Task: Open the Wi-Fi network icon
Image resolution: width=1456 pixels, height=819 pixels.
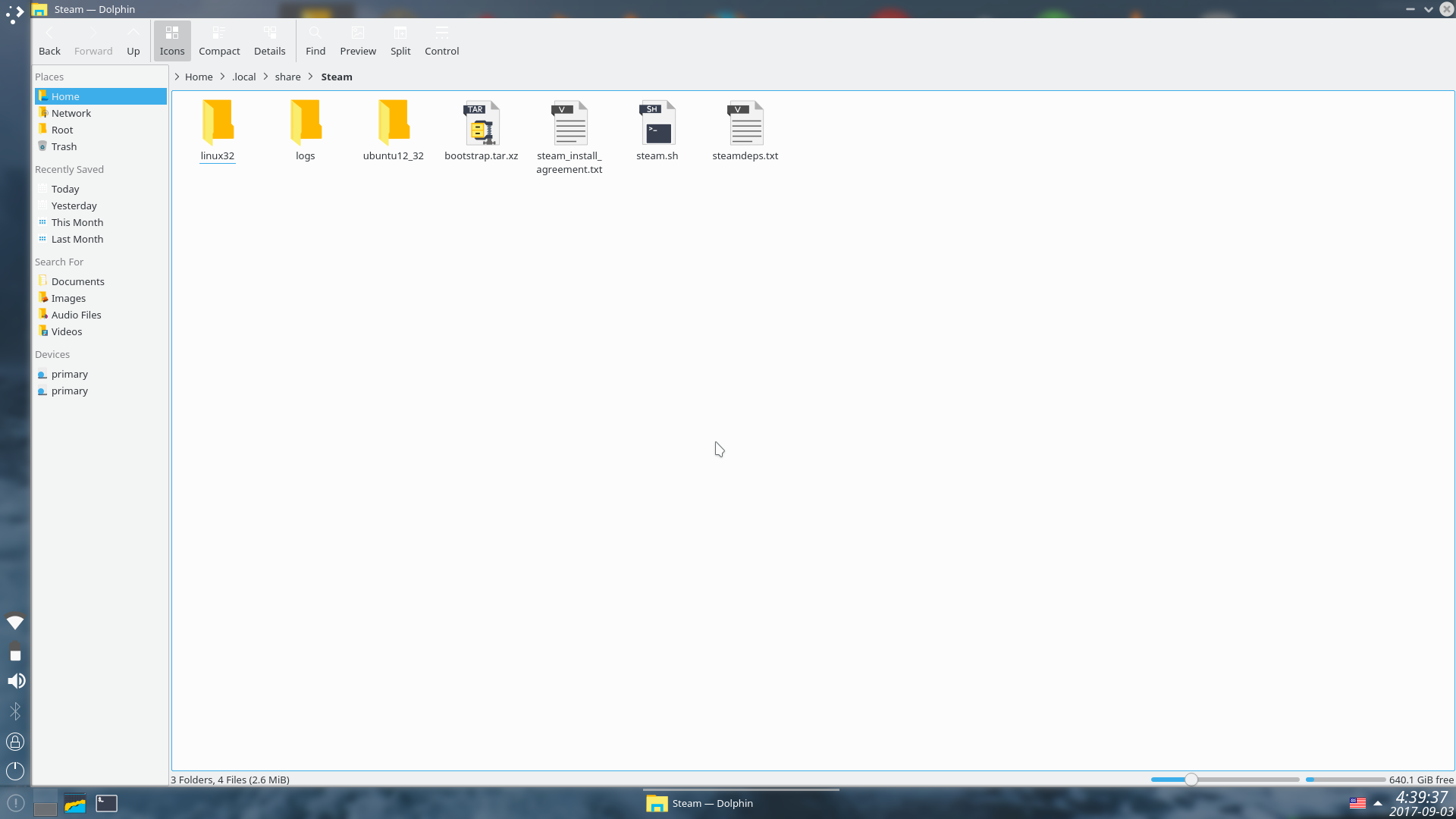Action: coord(15,623)
